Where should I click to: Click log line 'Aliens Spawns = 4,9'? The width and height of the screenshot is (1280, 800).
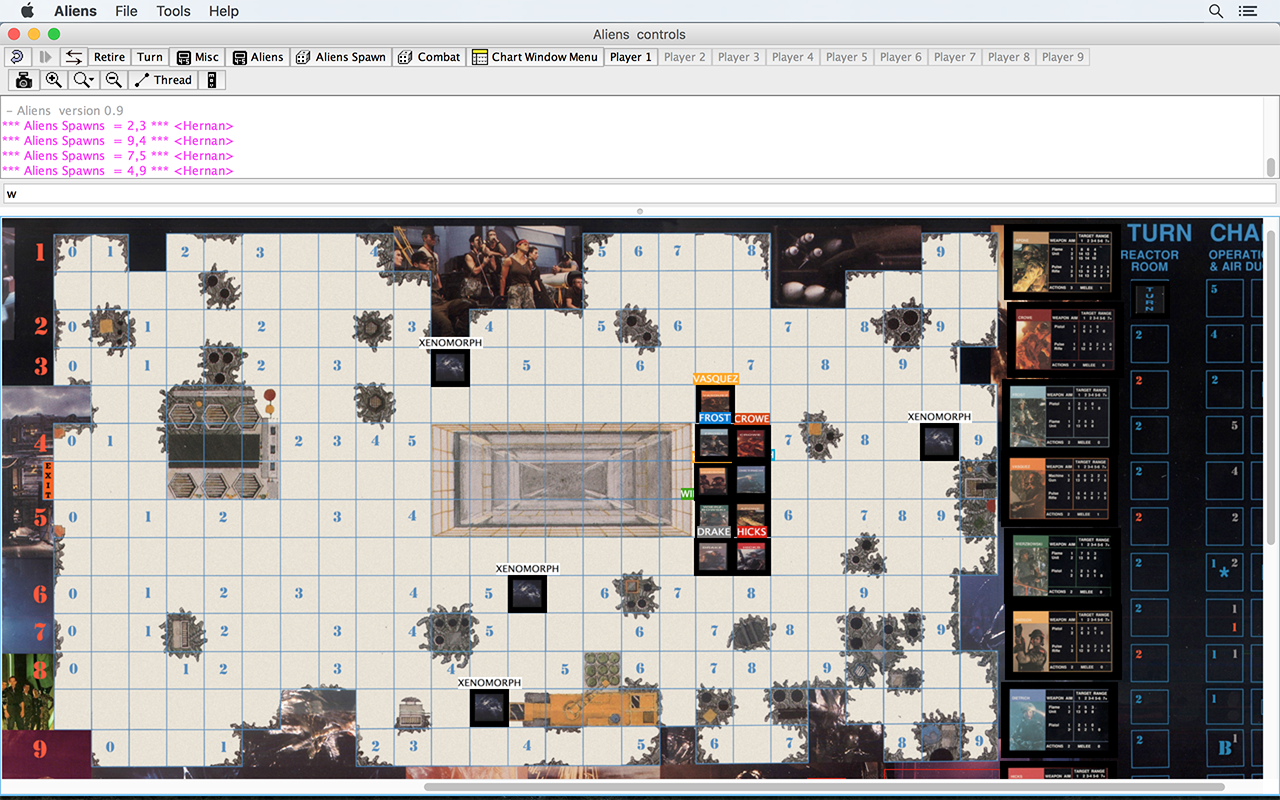click(x=118, y=171)
